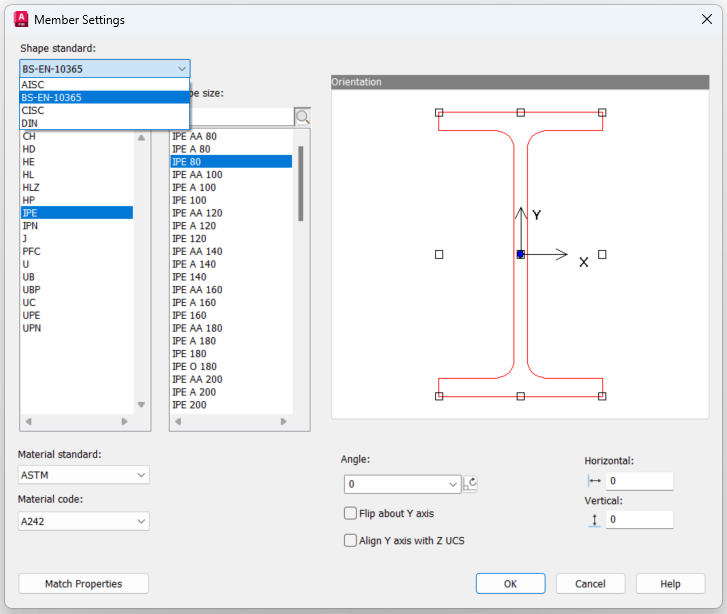Enable Flip about Y axis checkbox
The image size is (727, 614).
[x=350, y=513]
